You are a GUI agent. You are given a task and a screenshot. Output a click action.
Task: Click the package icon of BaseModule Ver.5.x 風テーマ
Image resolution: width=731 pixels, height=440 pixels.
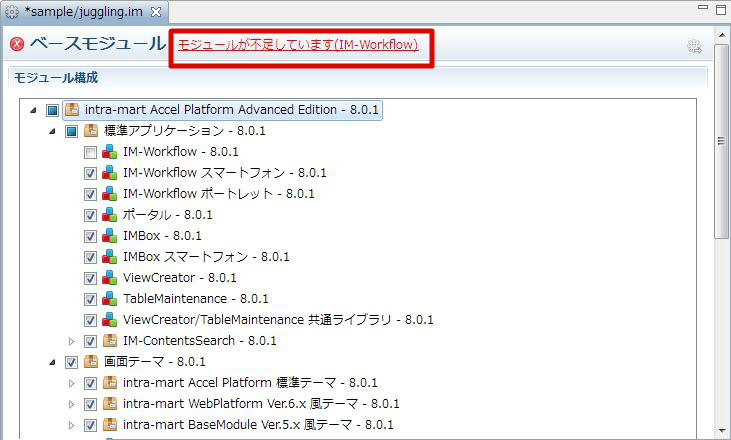coord(110,424)
